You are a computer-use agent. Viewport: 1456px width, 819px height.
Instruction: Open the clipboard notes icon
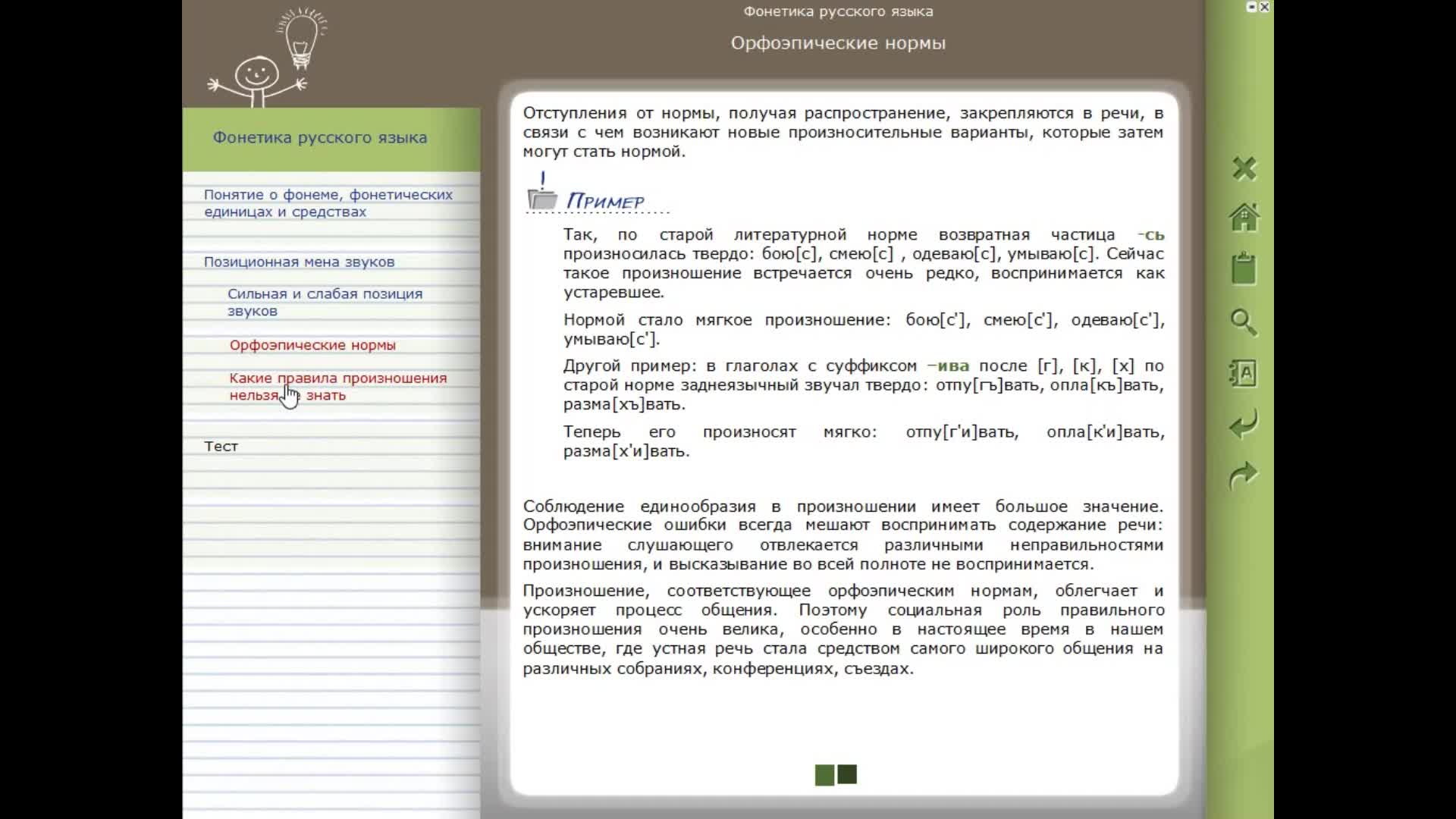coord(1244,269)
